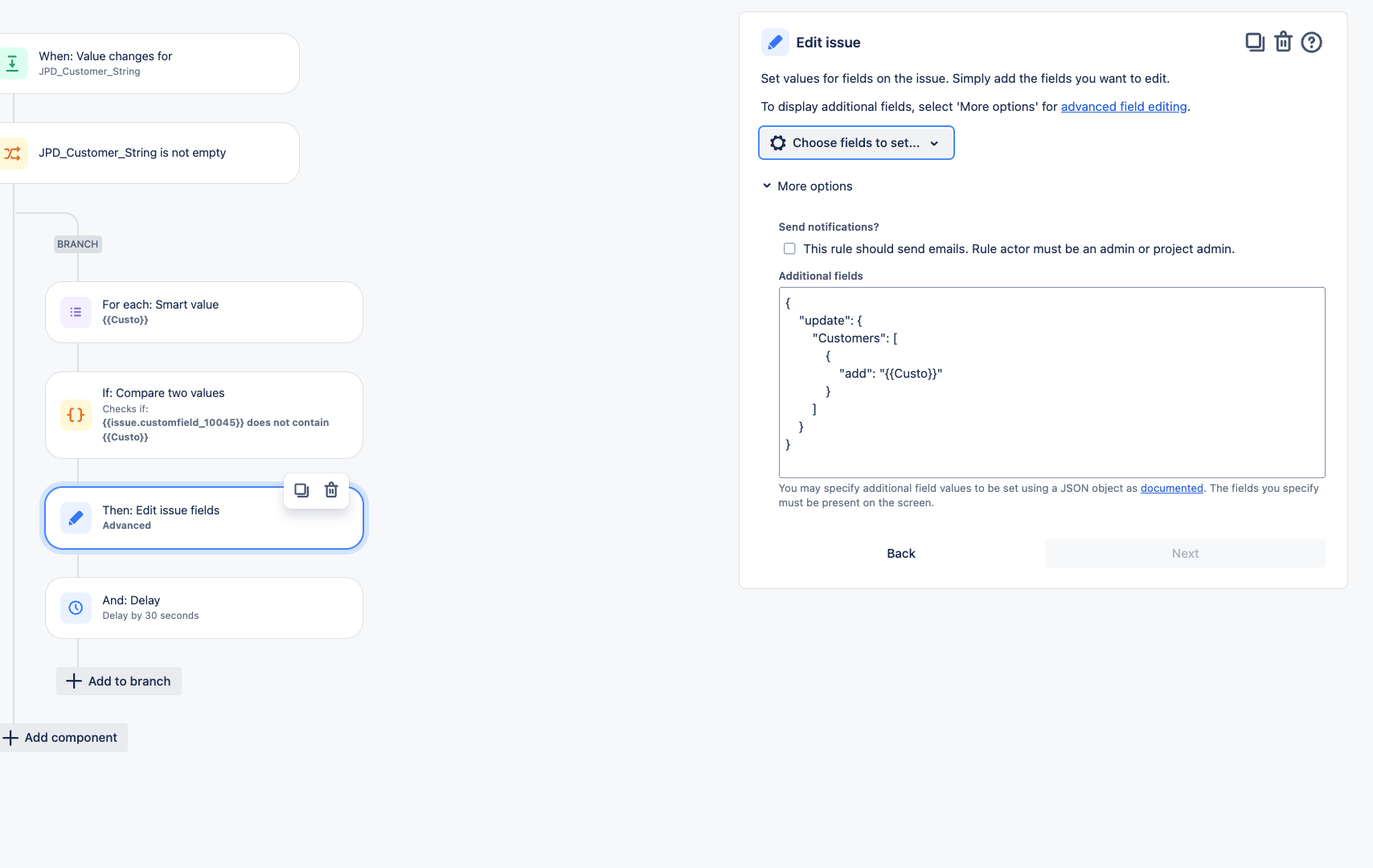The image size is (1373, 868).
Task: Click the trash icon in the Edit issue panel header
Action: tap(1283, 42)
